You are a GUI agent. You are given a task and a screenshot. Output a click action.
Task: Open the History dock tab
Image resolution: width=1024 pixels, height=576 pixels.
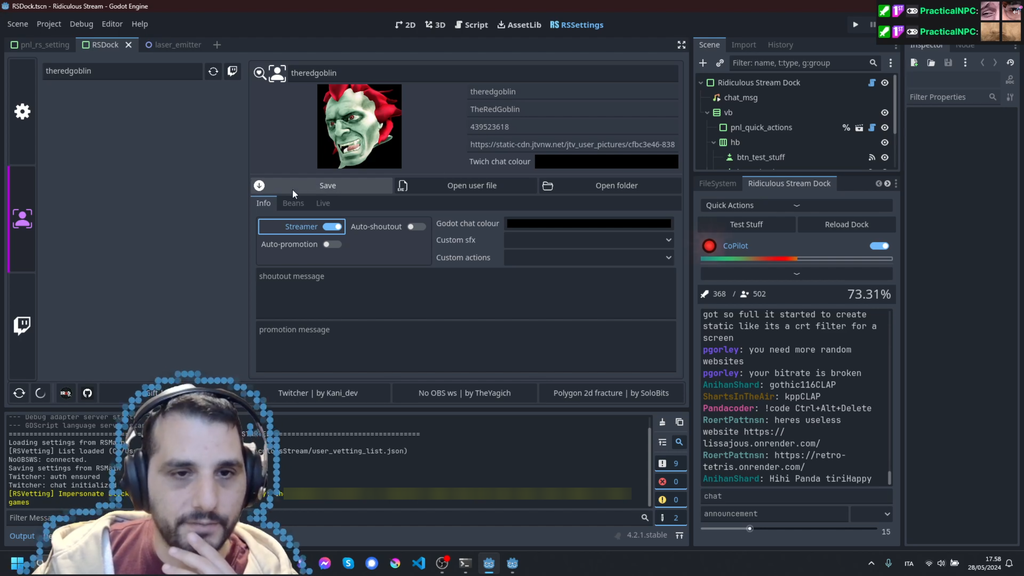pos(780,45)
